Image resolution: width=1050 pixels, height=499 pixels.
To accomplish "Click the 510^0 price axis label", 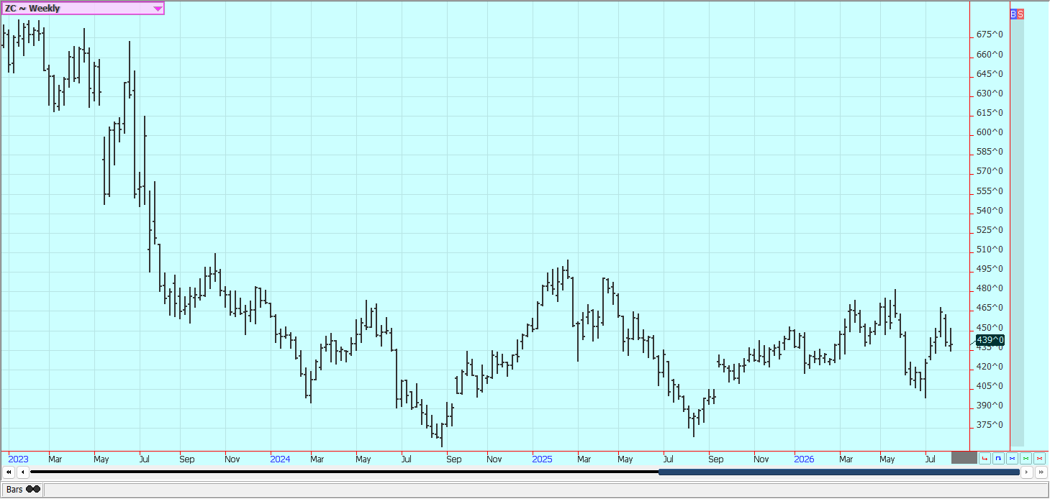I will click(991, 249).
